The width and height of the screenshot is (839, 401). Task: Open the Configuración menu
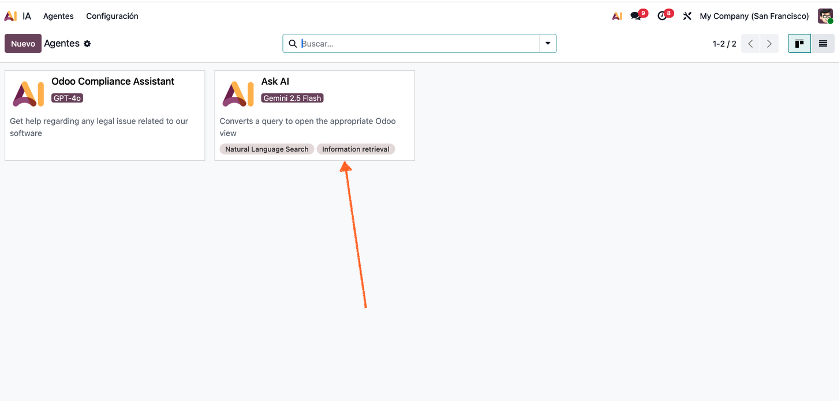[x=112, y=16]
